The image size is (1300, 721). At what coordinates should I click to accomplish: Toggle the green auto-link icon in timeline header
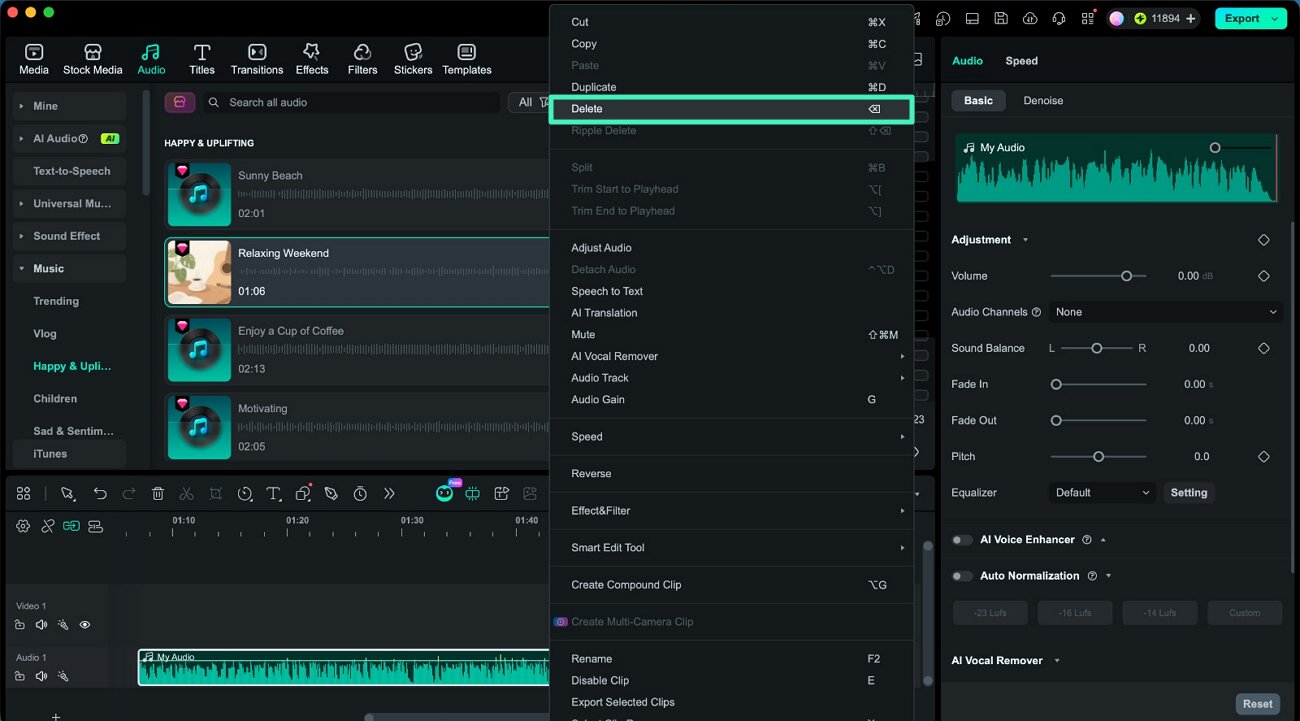71,526
